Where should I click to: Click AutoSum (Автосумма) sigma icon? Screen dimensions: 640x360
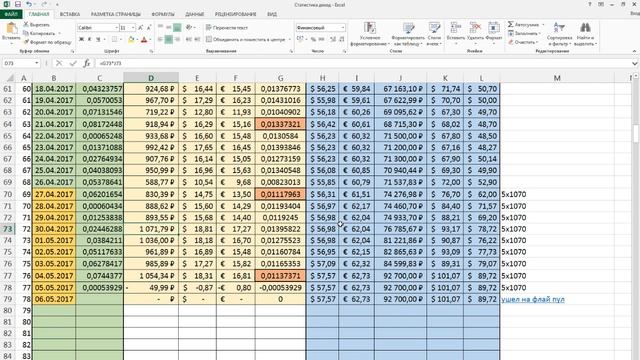[511, 24]
